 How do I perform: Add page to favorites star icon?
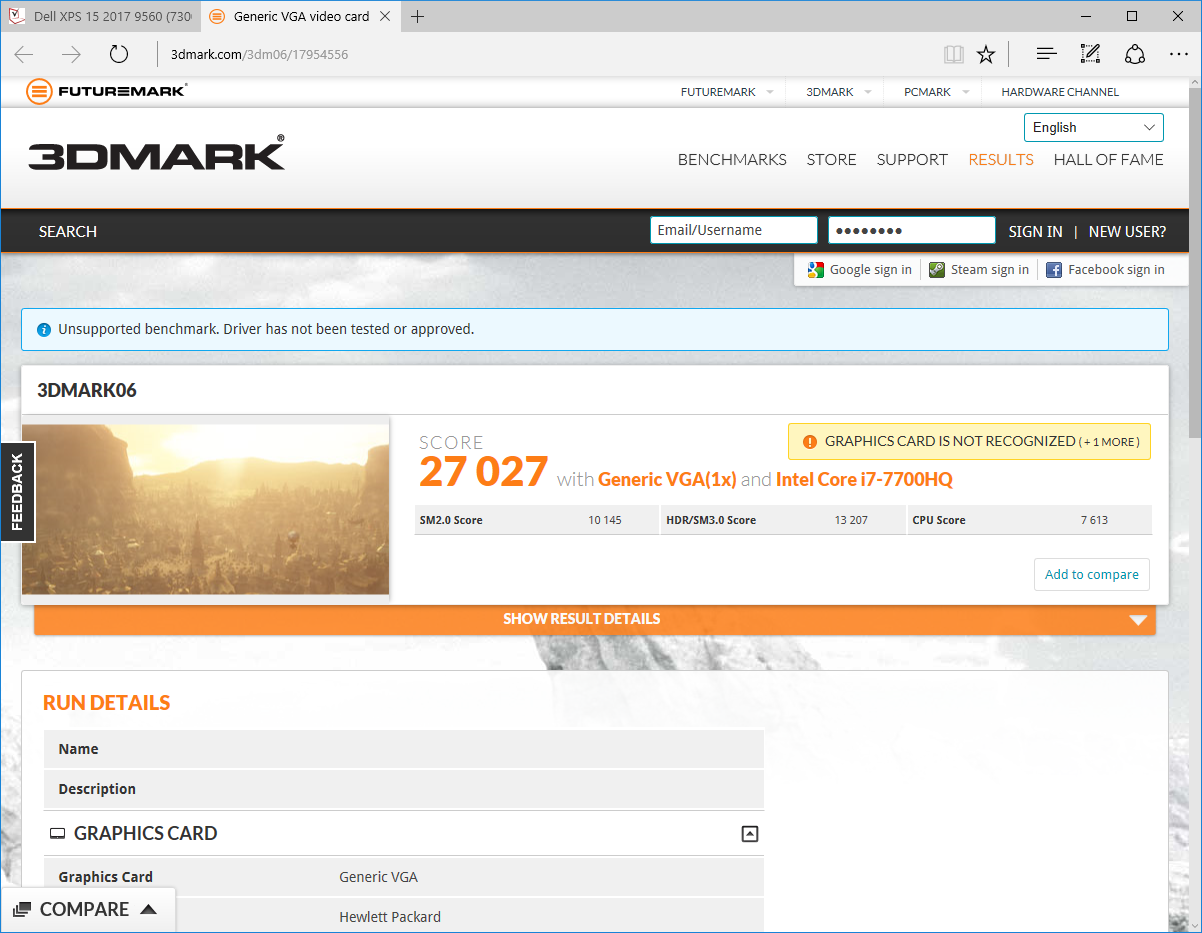tap(986, 54)
